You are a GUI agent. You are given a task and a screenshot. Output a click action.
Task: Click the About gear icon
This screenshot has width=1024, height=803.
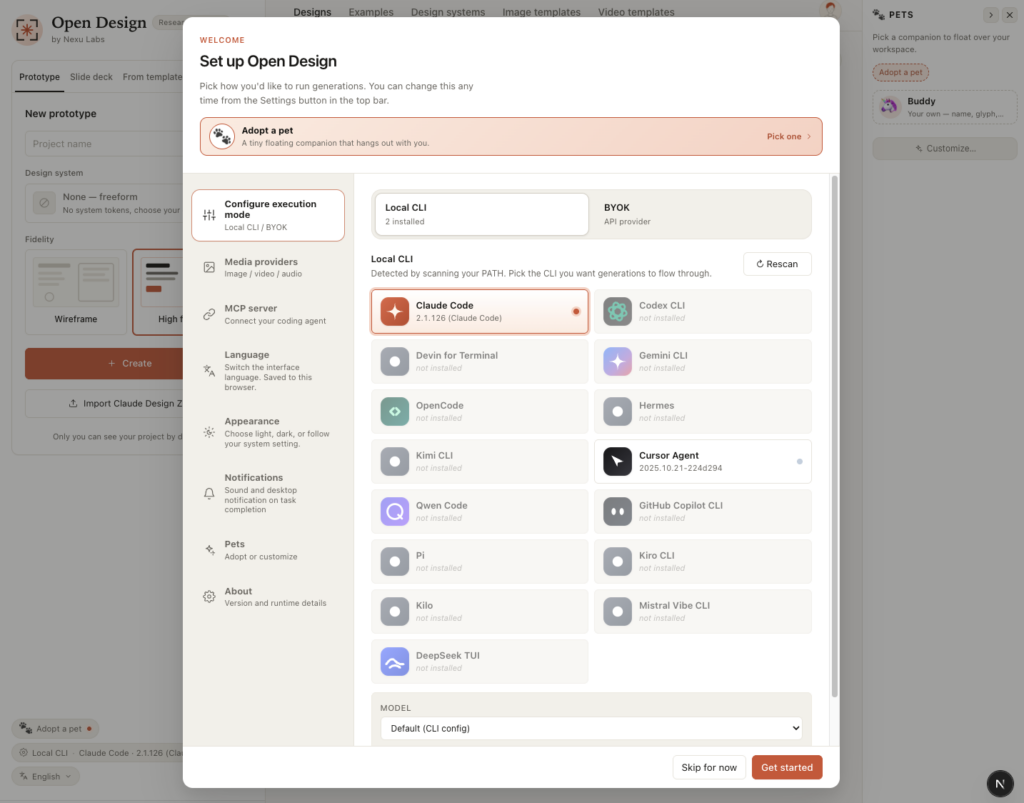[x=209, y=597]
